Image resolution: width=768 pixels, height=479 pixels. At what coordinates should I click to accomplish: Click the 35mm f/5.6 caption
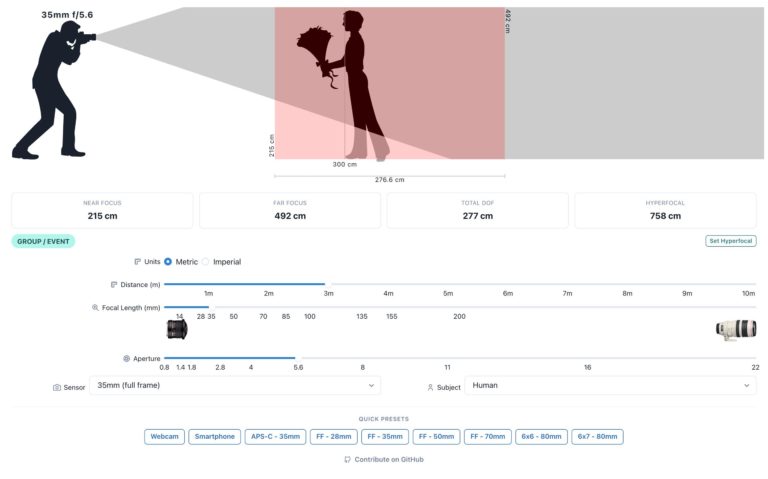pos(67,15)
